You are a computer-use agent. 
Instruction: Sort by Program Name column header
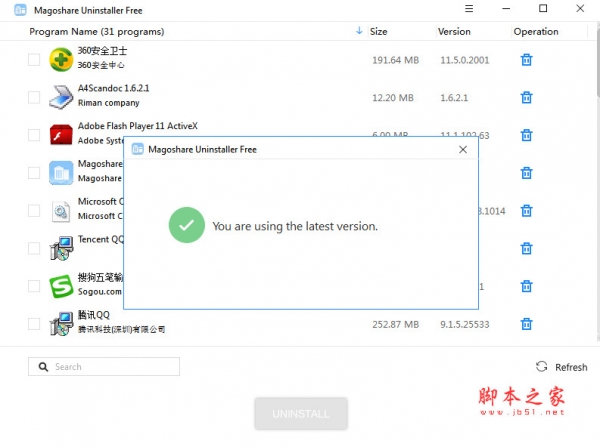point(97,31)
